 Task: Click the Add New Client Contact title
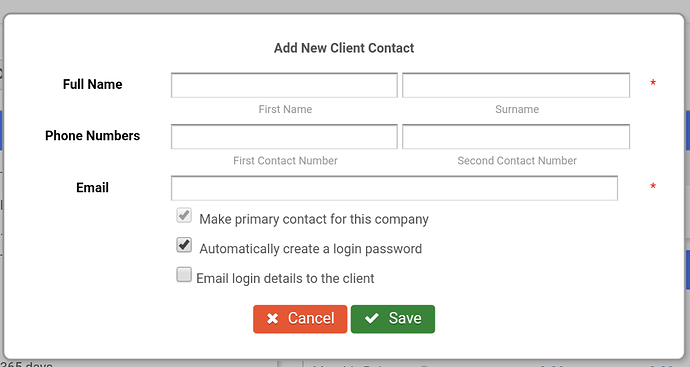coord(344,48)
